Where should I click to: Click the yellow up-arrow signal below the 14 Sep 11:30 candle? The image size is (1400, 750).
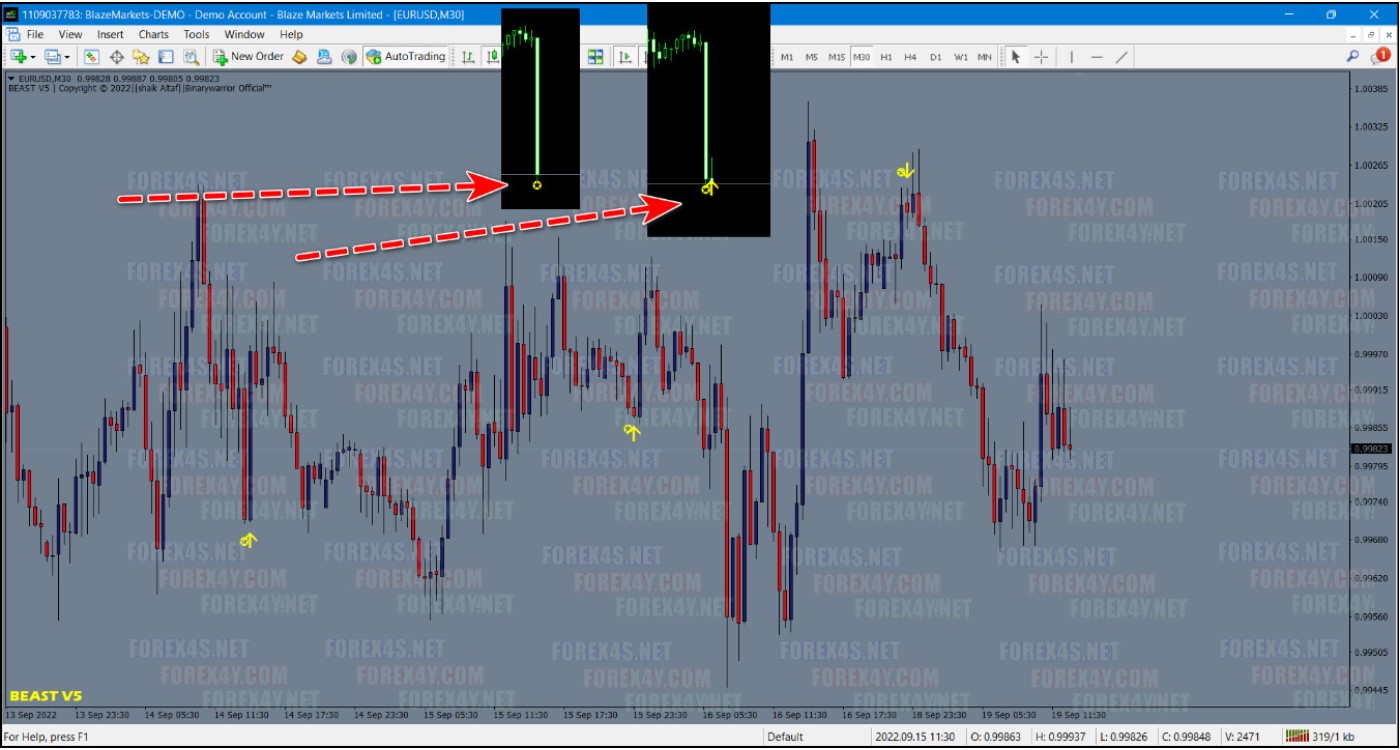click(248, 541)
